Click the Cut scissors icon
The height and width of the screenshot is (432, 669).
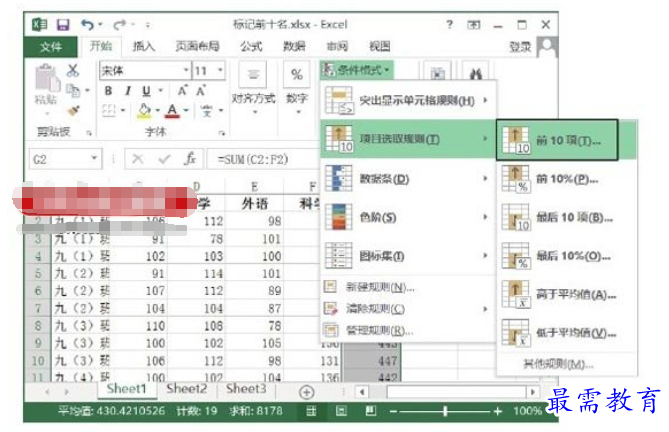(73, 70)
